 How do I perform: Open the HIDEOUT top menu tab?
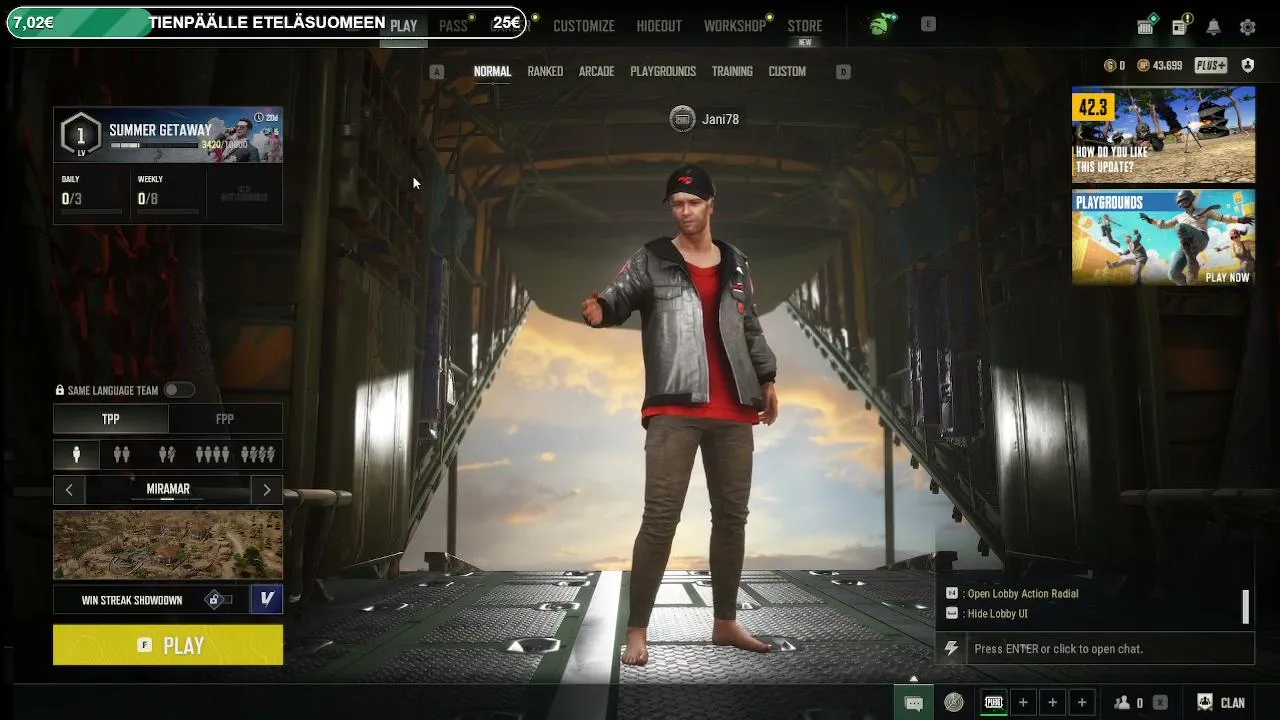pyautogui.click(x=659, y=26)
